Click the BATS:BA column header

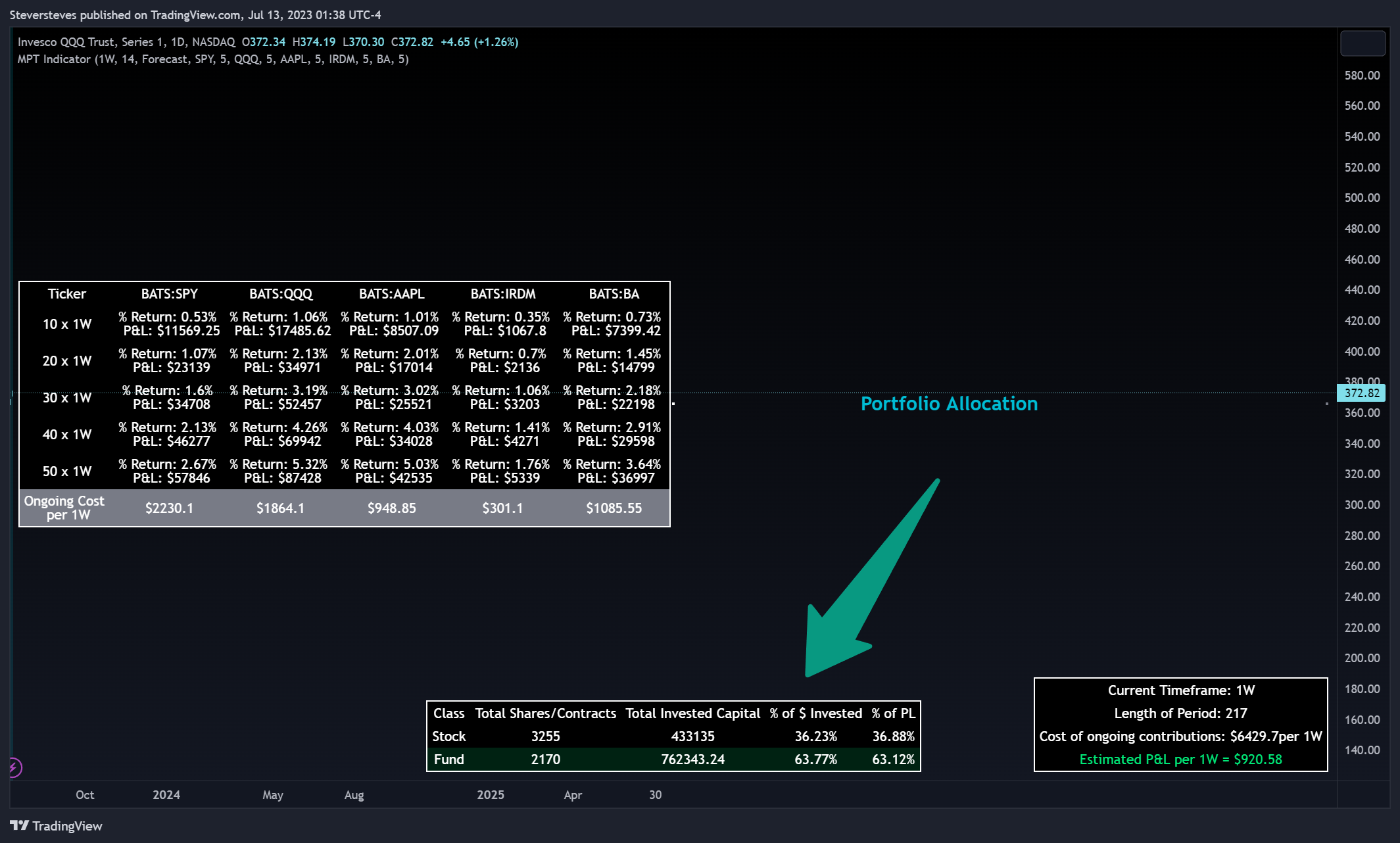click(614, 294)
